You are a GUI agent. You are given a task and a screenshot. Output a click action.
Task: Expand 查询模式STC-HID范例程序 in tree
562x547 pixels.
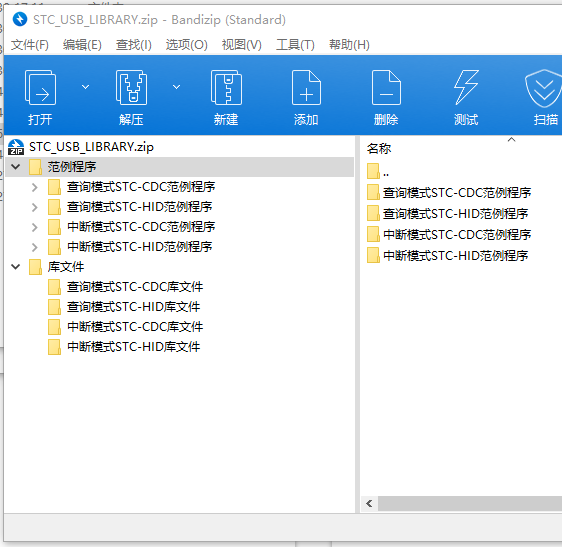(x=34, y=207)
